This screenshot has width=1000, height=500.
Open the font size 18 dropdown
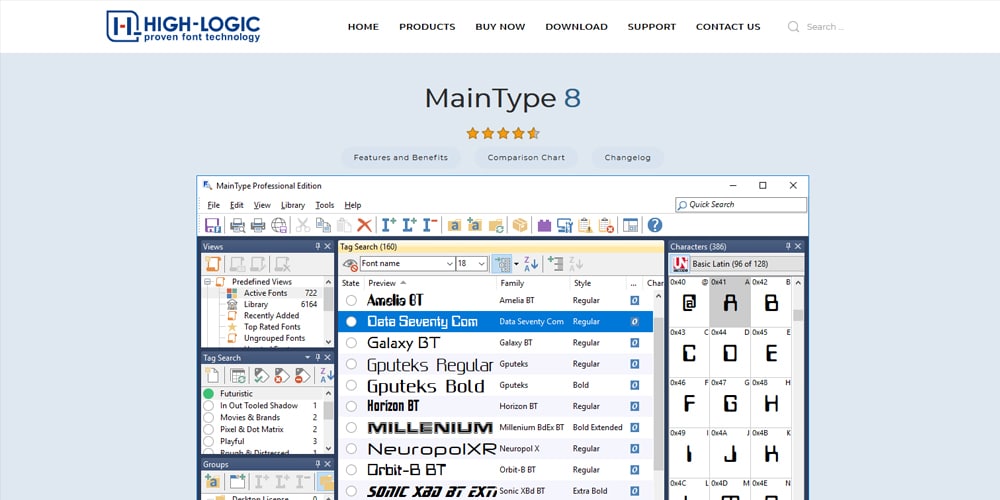point(482,264)
